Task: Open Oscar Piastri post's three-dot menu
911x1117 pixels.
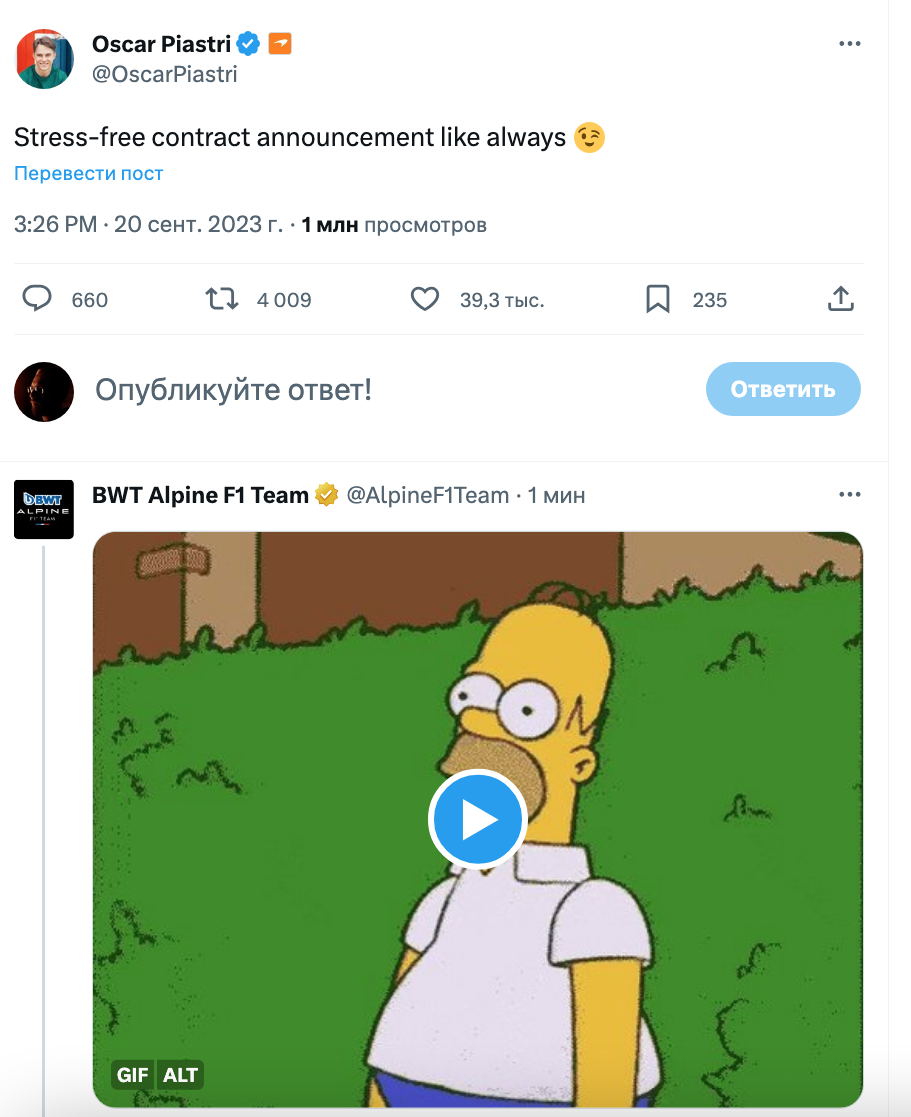Action: pos(849,44)
